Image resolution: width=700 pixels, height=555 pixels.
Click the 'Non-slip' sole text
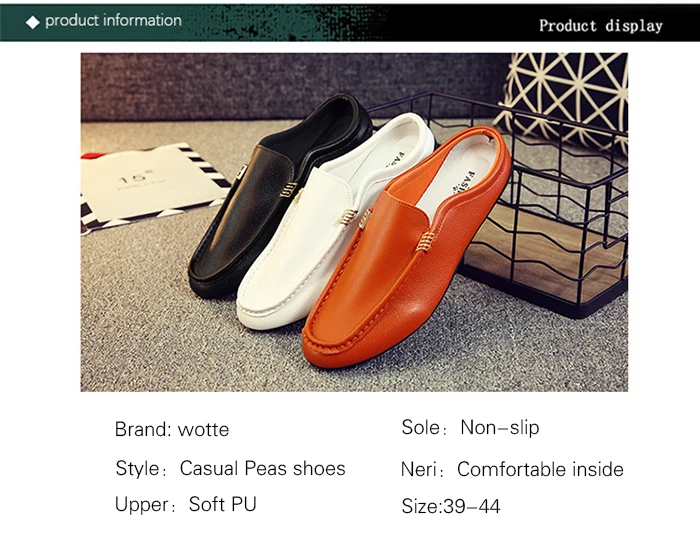point(500,427)
